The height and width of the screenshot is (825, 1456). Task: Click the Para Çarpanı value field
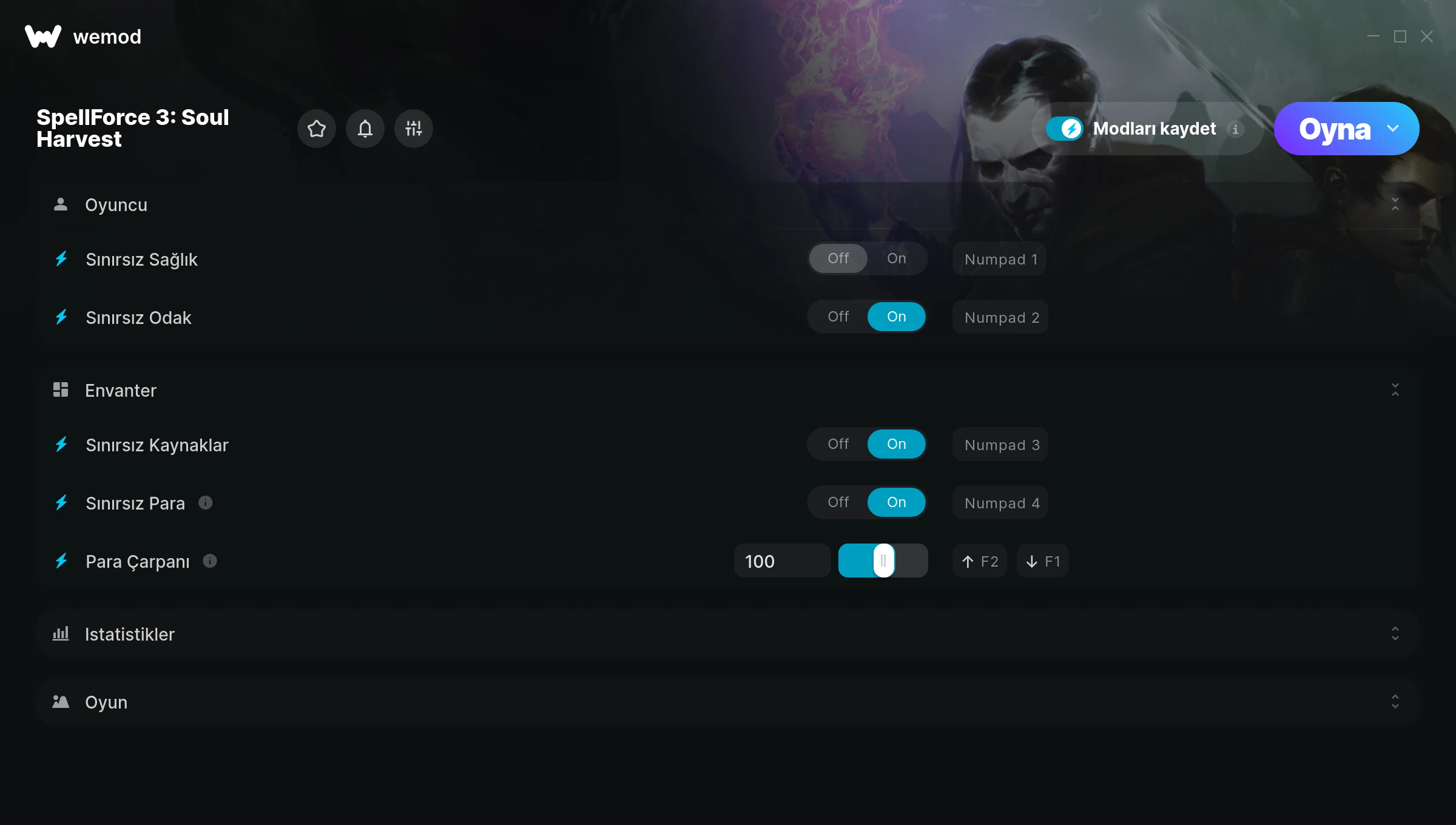click(782, 561)
